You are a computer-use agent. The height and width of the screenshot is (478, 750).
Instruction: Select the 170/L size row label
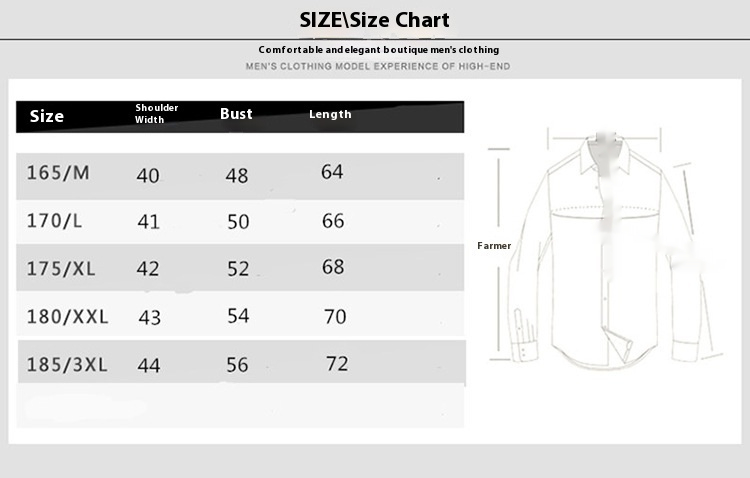[54, 221]
